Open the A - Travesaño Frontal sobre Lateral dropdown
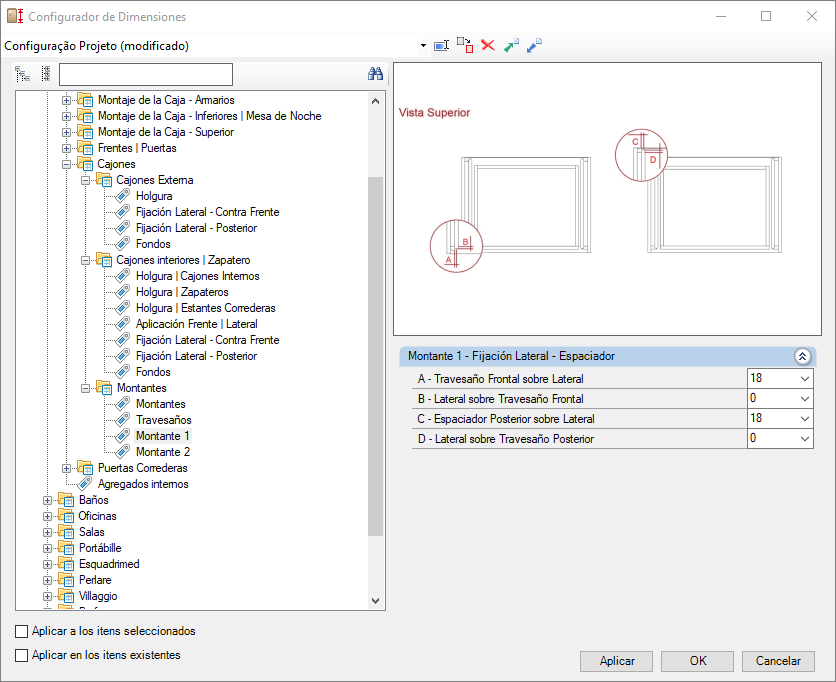 (x=805, y=379)
